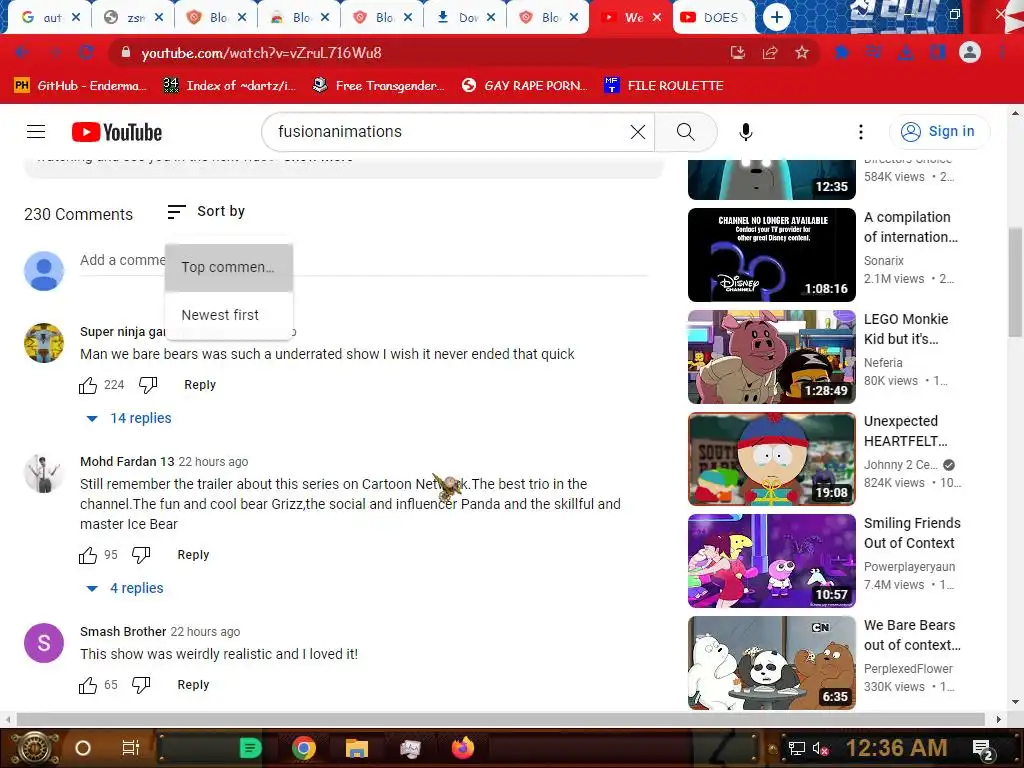The height and width of the screenshot is (768, 1024).
Task: Open extensions puzzle icon in toolbar
Action: point(841,52)
